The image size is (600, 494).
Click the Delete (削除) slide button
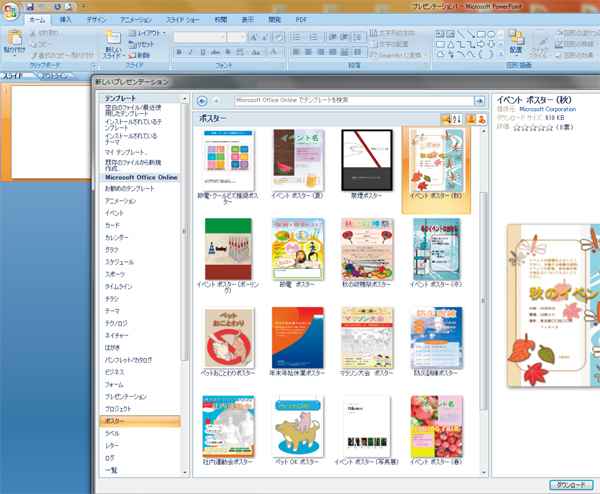(x=139, y=55)
